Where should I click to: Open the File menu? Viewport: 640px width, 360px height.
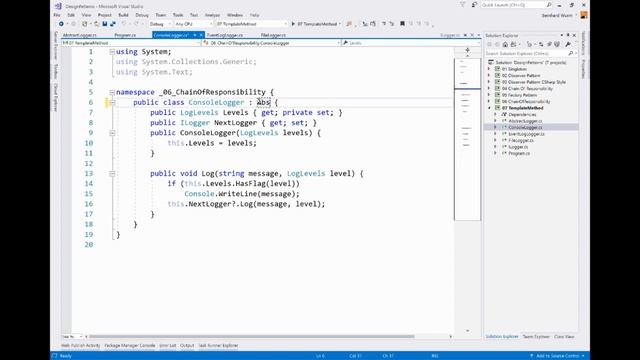57,15
